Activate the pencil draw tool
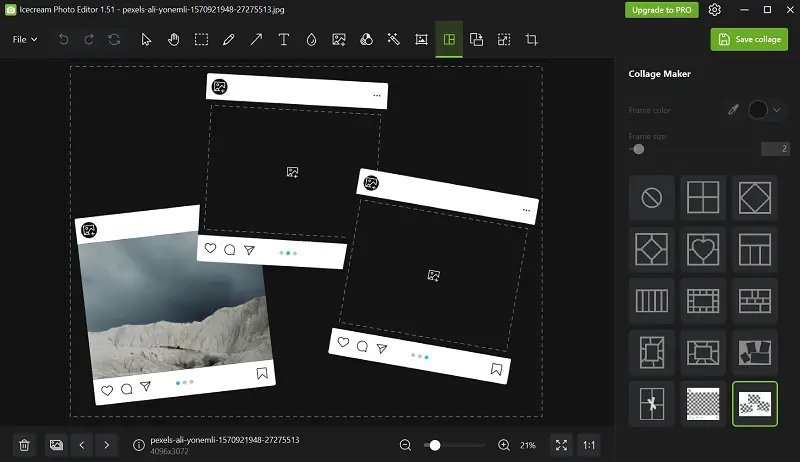The image size is (800, 462). pyautogui.click(x=229, y=40)
